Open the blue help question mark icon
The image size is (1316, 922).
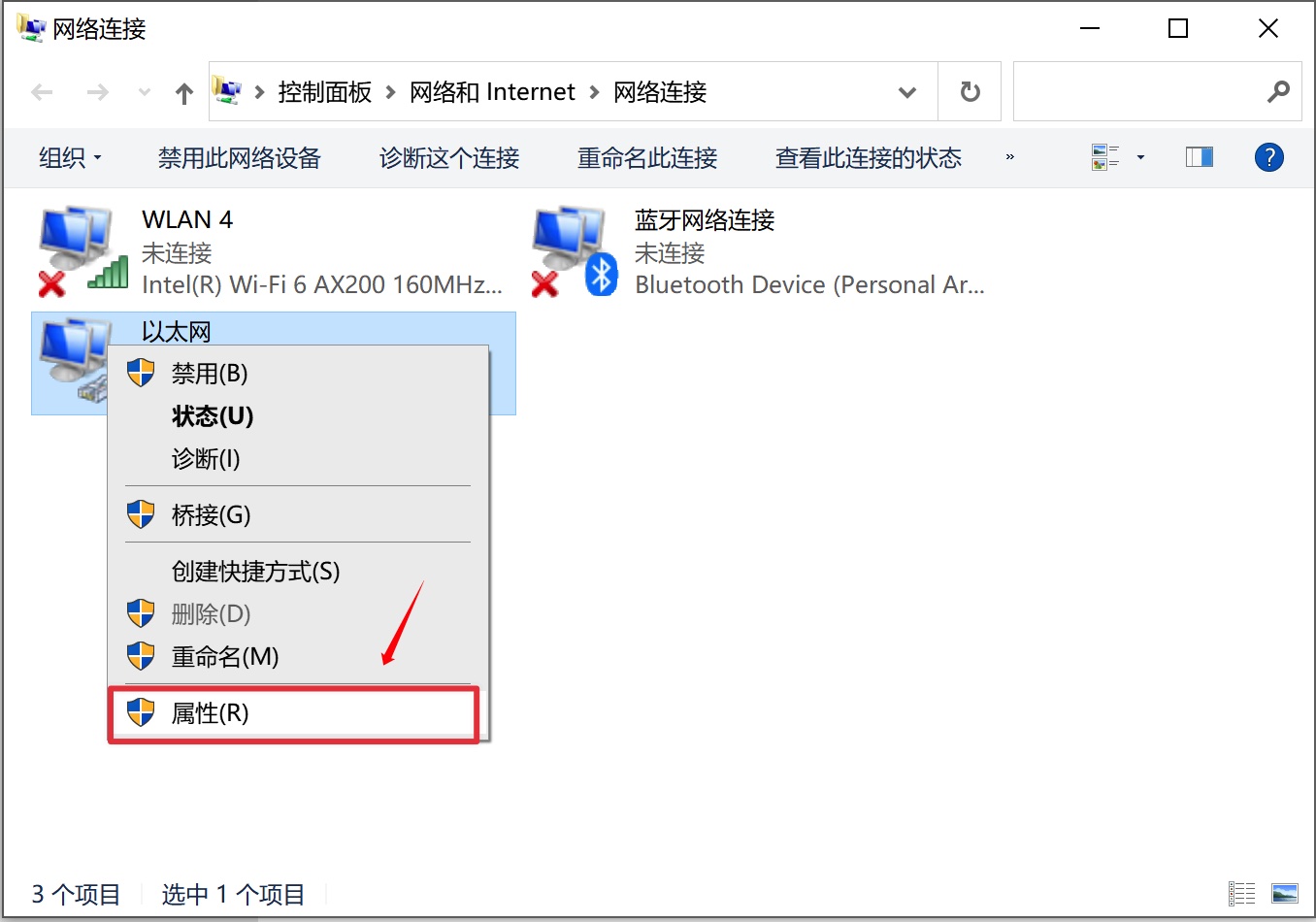click(x=1269, y=157)
